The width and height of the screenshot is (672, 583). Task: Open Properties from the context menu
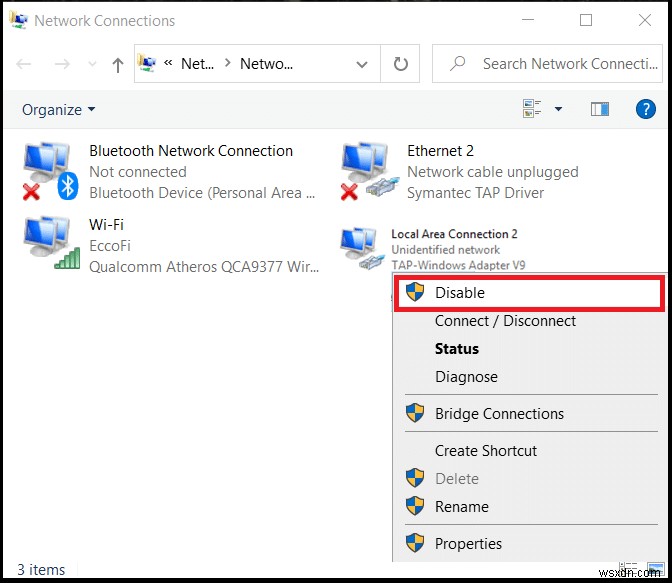[468, 544]
